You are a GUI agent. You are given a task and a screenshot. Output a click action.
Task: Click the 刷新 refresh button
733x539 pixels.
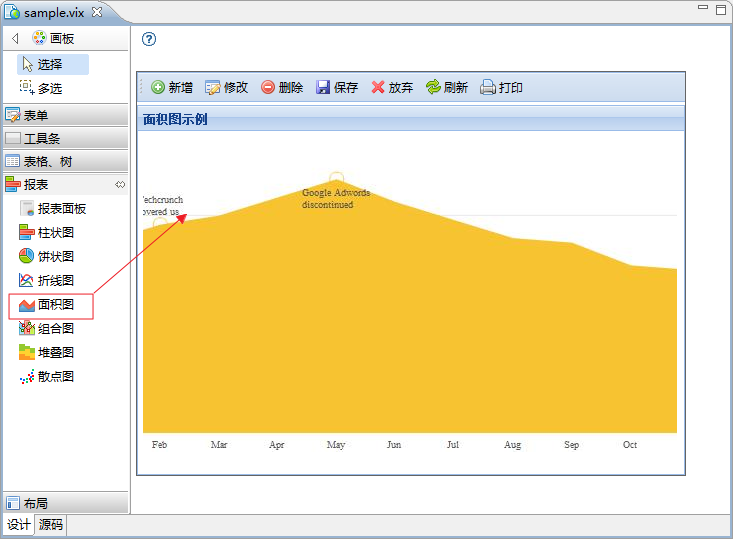(447, 87)
